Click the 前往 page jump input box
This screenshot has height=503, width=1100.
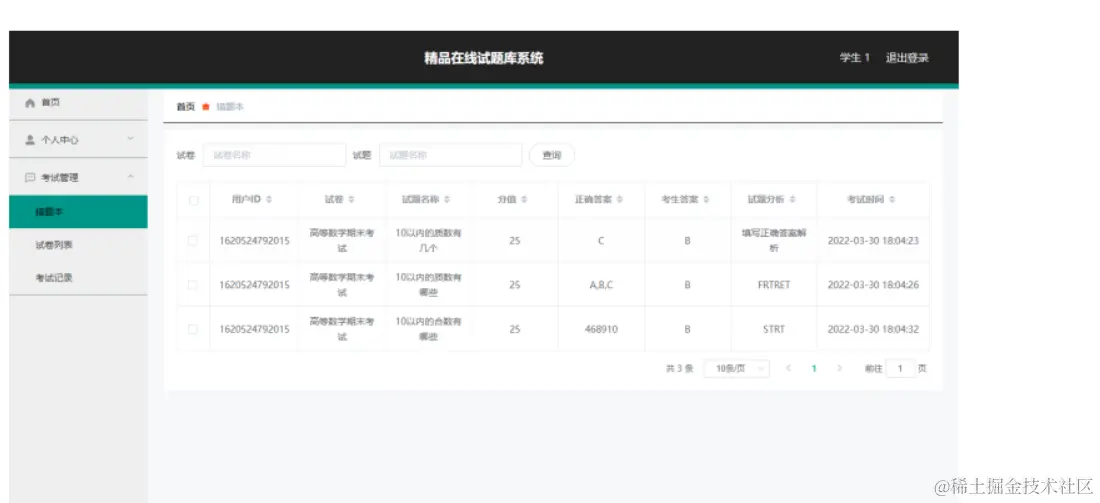pos(901,368)
